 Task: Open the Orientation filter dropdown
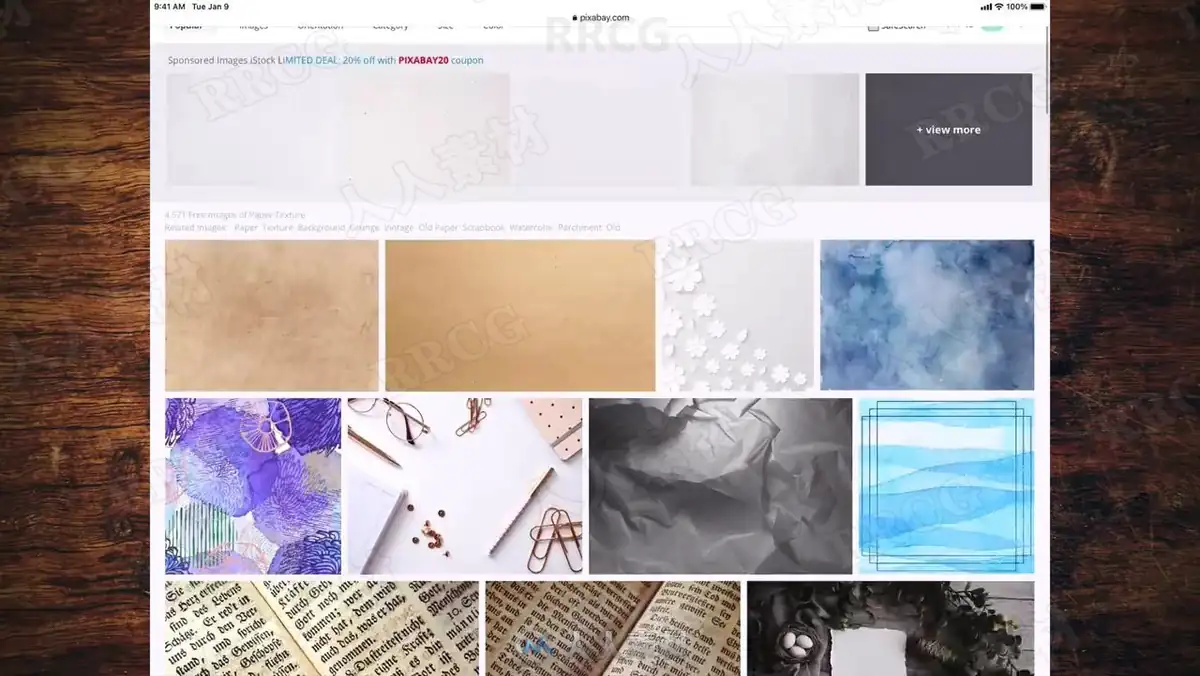coord(320,26)
